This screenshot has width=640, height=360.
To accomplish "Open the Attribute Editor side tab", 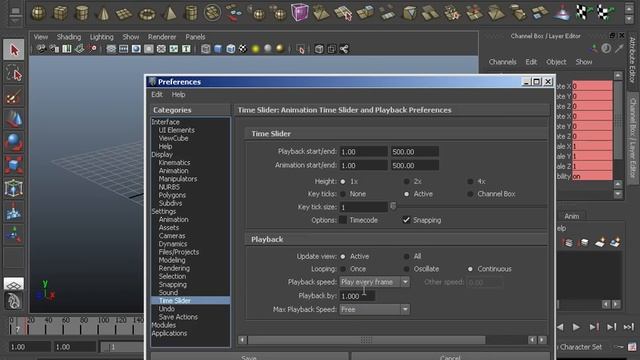I will [x=632, y=59].
